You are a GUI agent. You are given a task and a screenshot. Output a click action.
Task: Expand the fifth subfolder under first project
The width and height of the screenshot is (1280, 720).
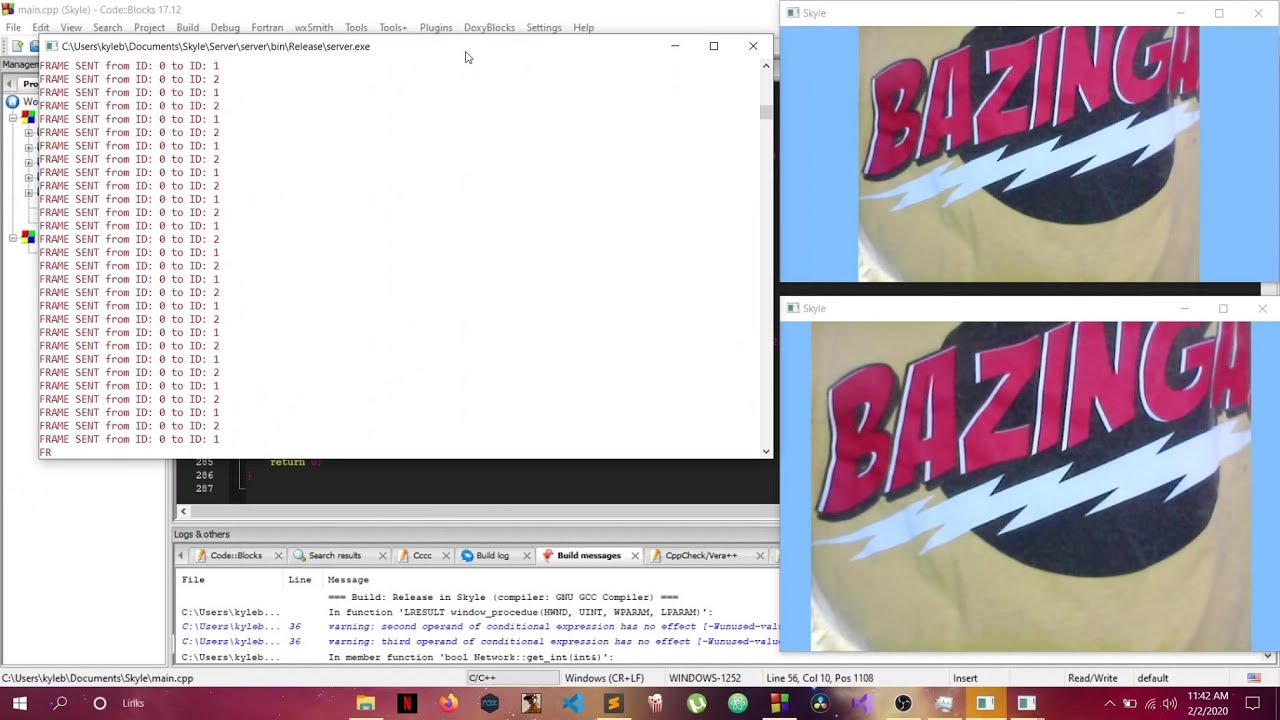point(29,193)
